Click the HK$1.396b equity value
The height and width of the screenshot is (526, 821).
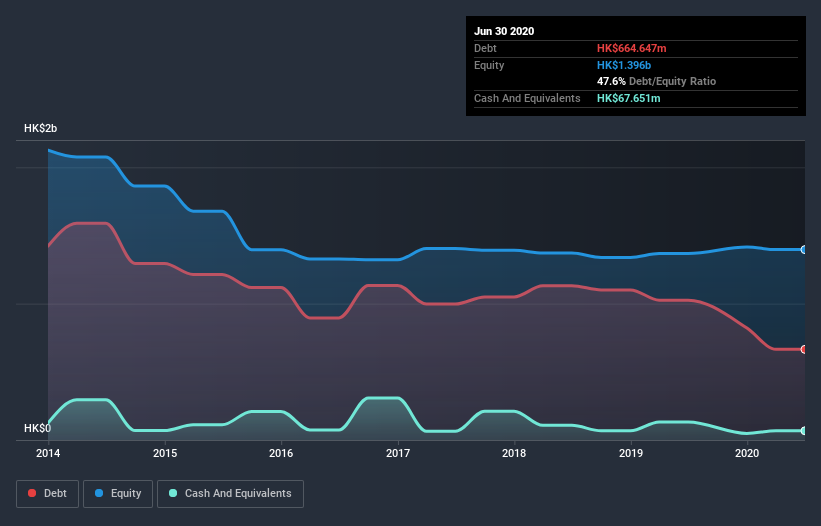[x=624, y=65]
